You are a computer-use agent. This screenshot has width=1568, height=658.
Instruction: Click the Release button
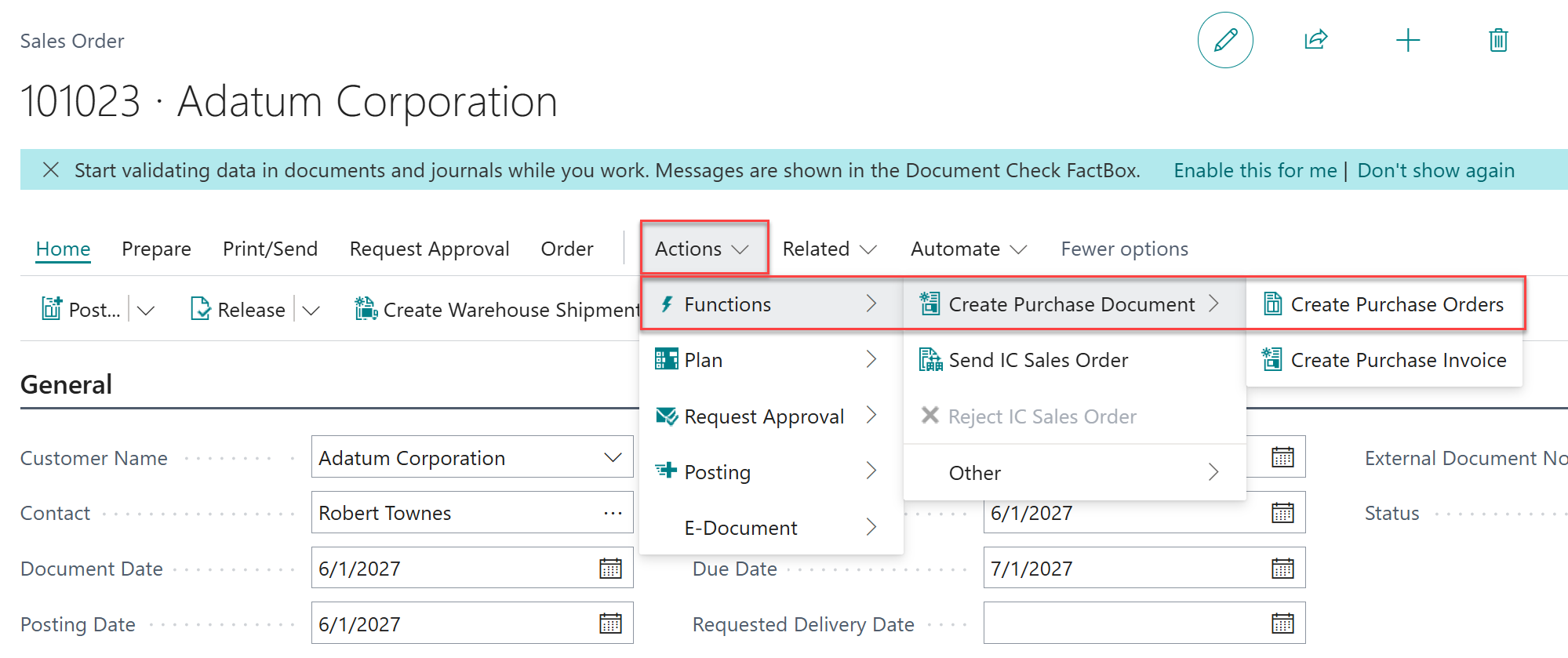238,309
